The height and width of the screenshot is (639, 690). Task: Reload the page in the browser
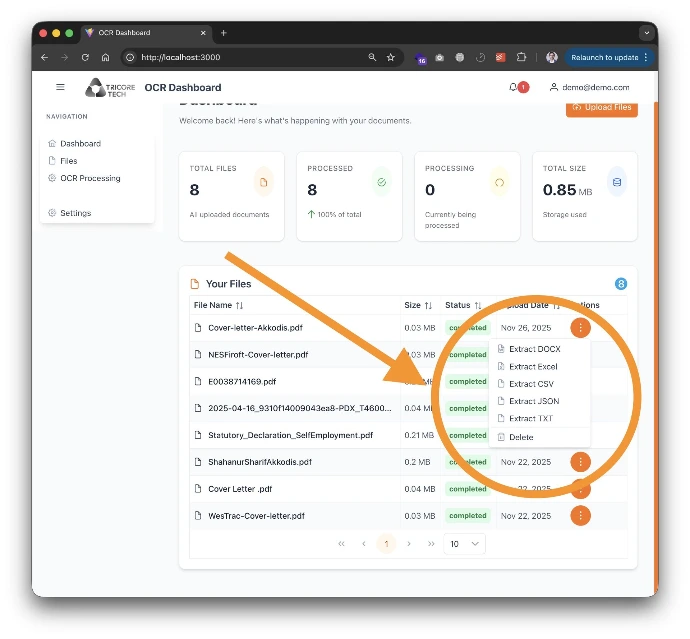coord(85,57)
